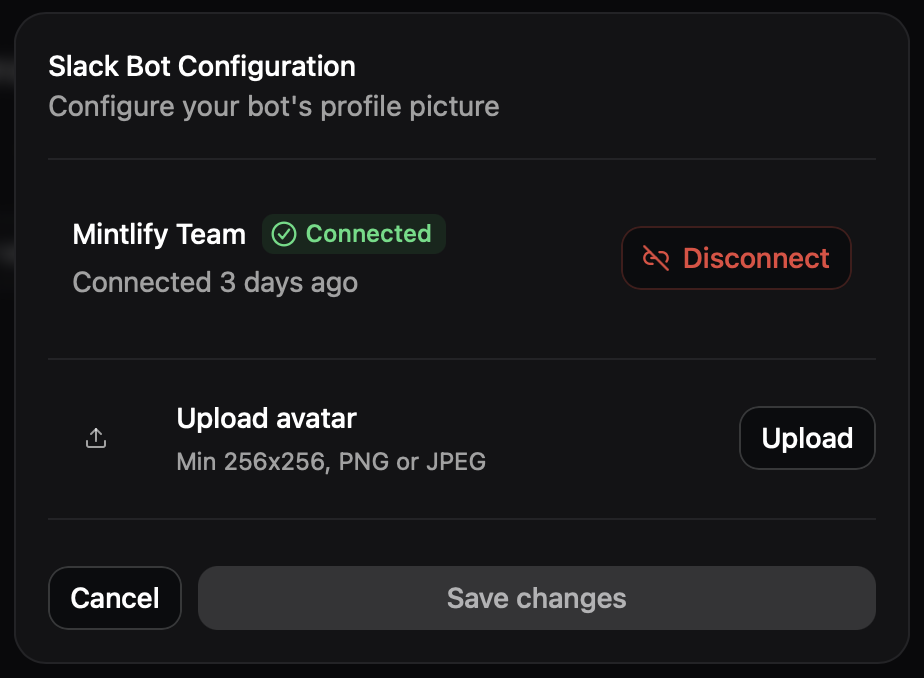Image resolution: width=924 pixels, height=678 pixels.
Task: Click the Slack Bot Configuration title
Action: coord(202,66)
